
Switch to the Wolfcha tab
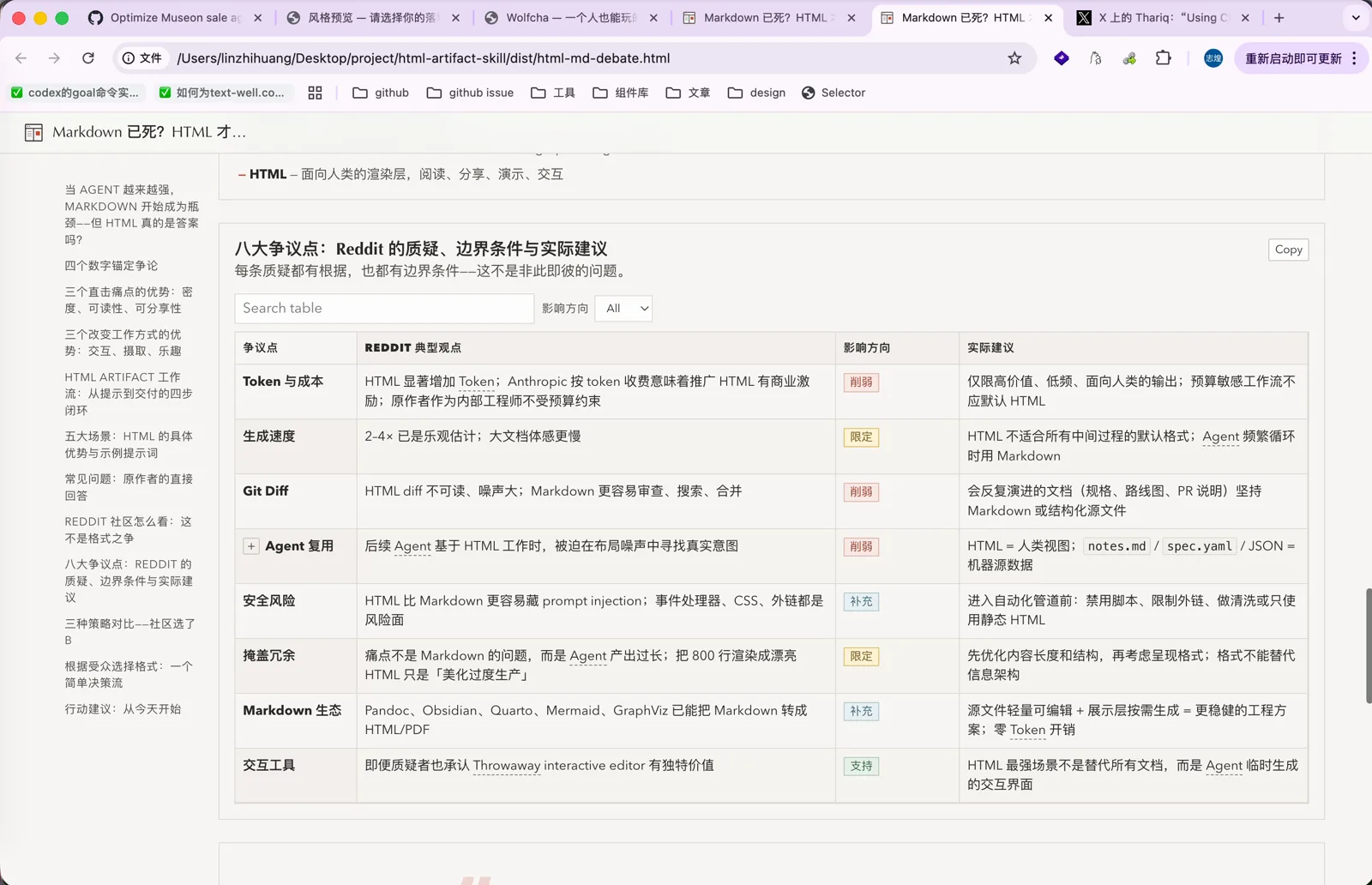[x=572, y=17]
